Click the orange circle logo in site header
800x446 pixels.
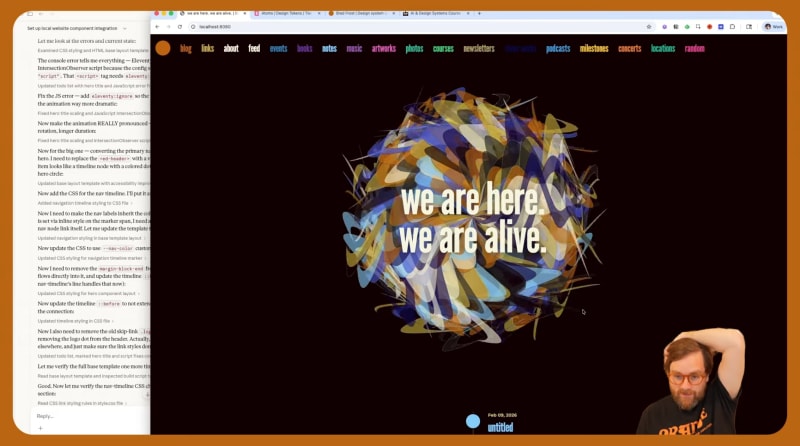coord(162,48)
